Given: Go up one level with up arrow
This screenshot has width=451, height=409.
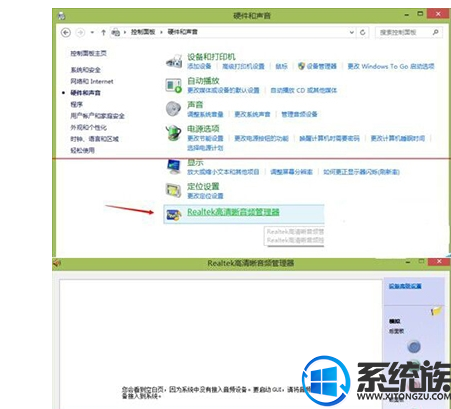Looking at the screenshot, I should 103,32.
